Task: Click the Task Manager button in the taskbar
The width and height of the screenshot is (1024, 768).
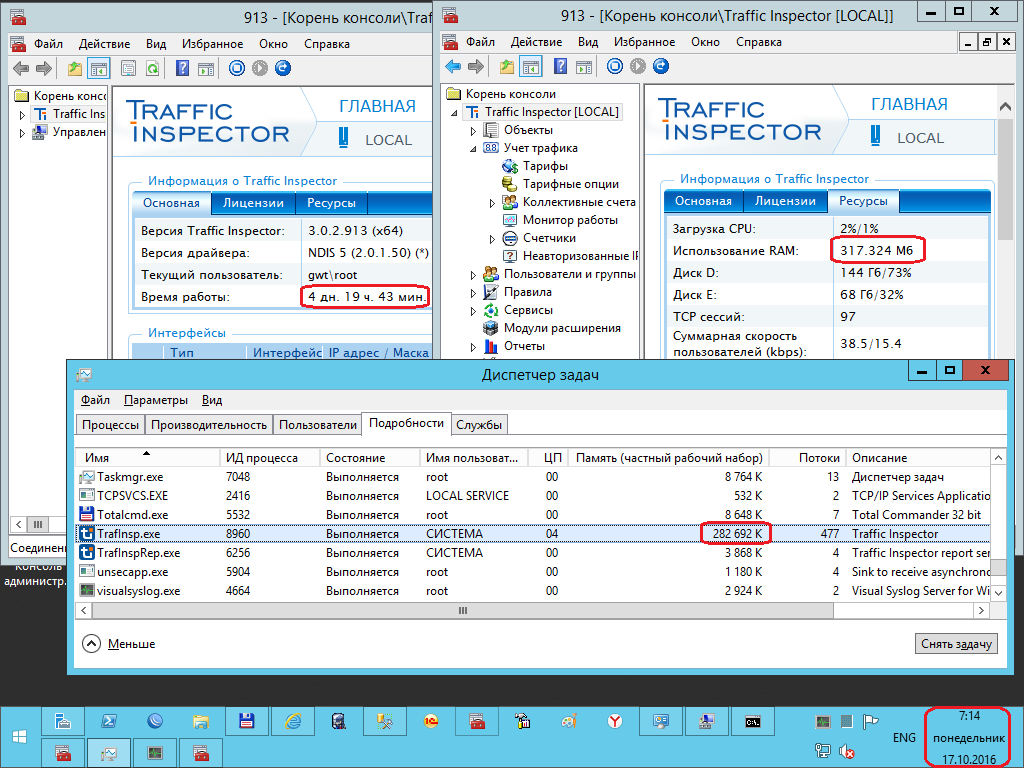Action: pos(108,752)
